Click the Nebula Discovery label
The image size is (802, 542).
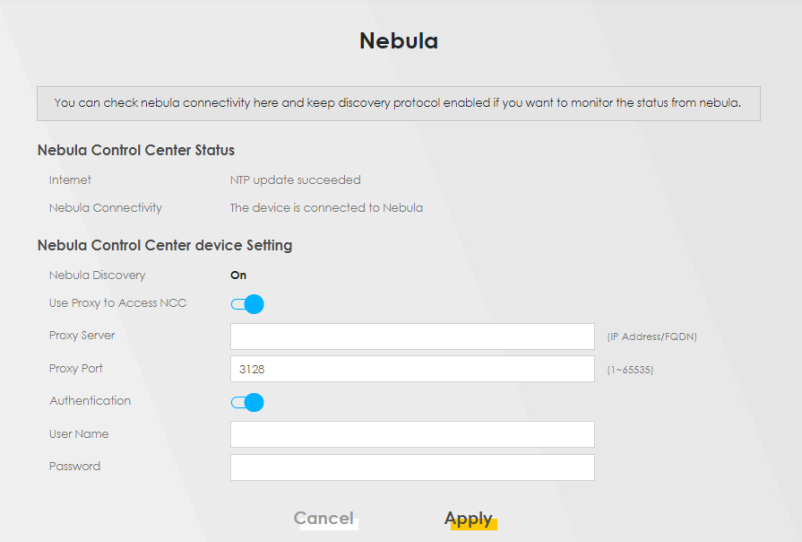click(x=97, y=275)
